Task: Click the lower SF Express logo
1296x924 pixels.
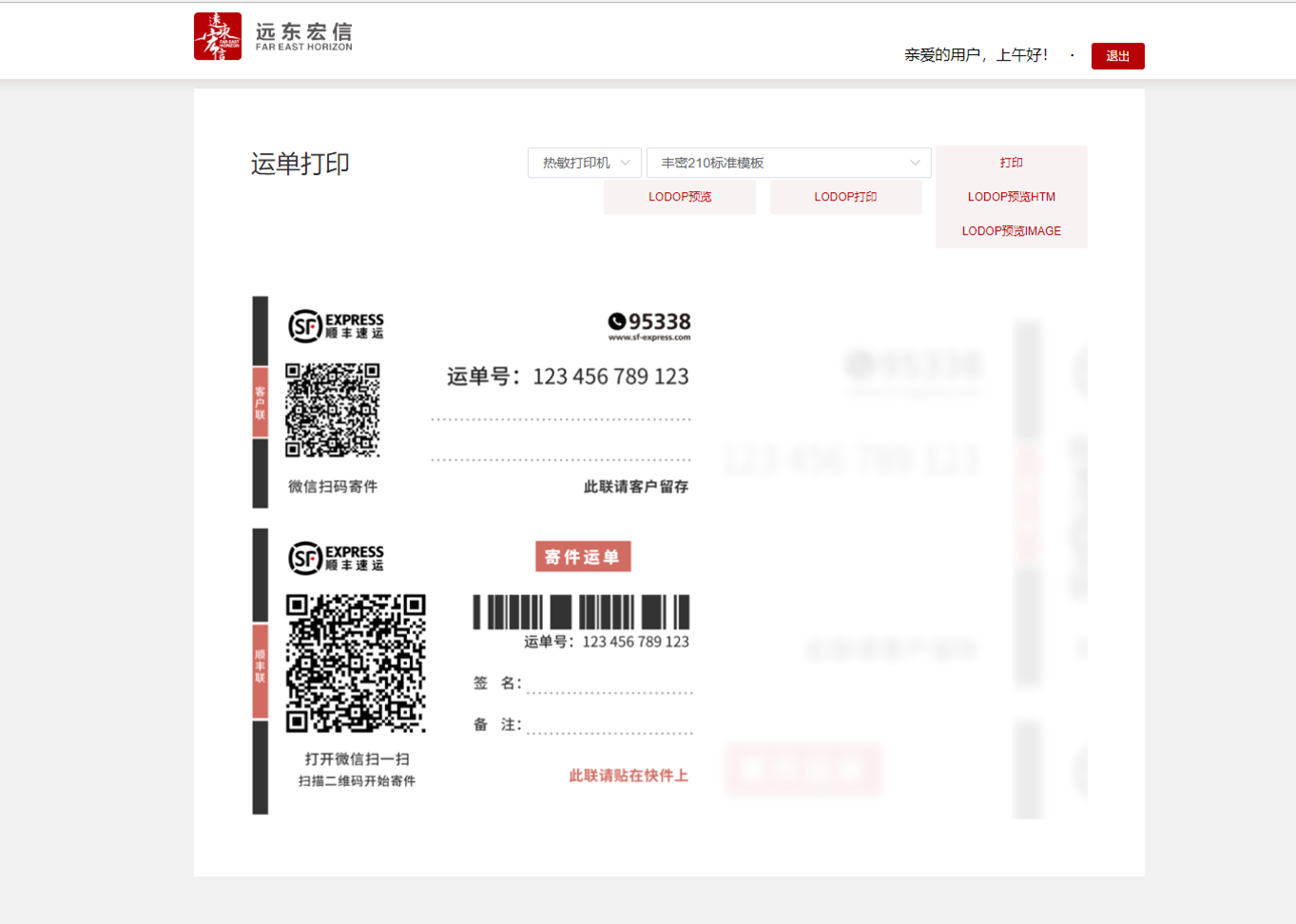Action: coord(336,557)
